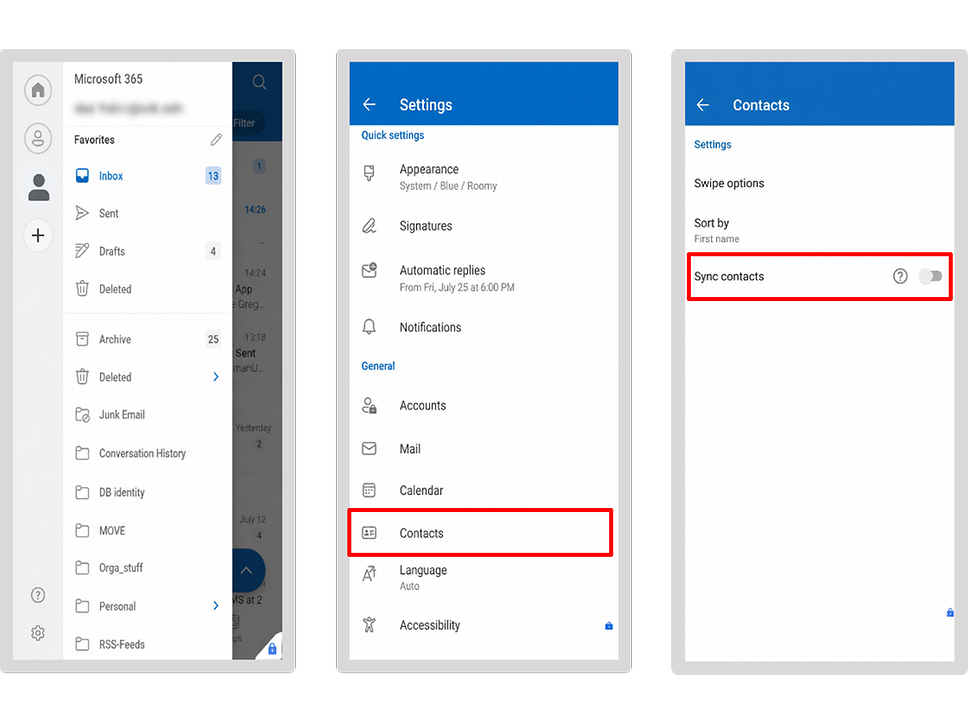Select the filled person account avatar
Viewport: 968px width, 726px height.
(39, 187)
